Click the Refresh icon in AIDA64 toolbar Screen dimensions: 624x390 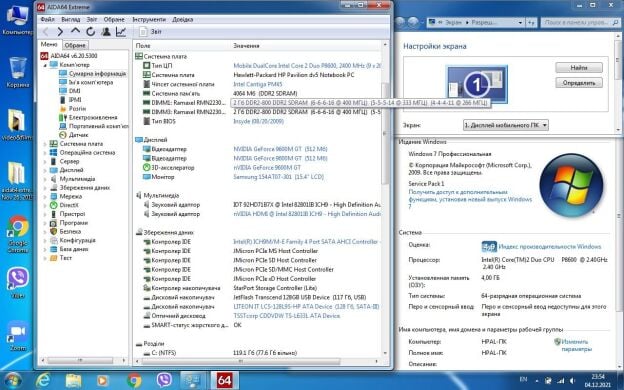[90, 32]
